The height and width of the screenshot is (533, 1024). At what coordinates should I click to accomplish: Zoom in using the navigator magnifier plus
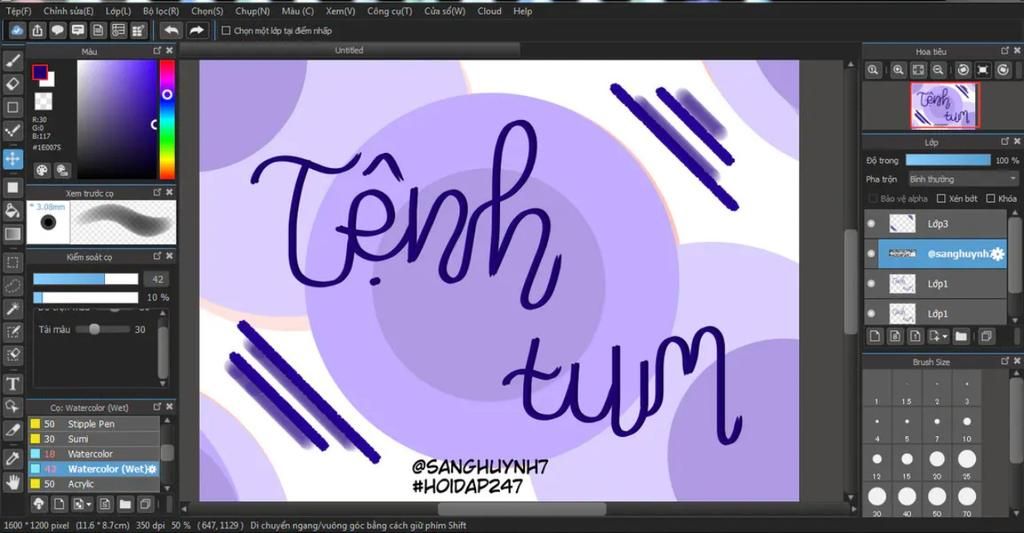pyautogui.click(x=898, y=70)
